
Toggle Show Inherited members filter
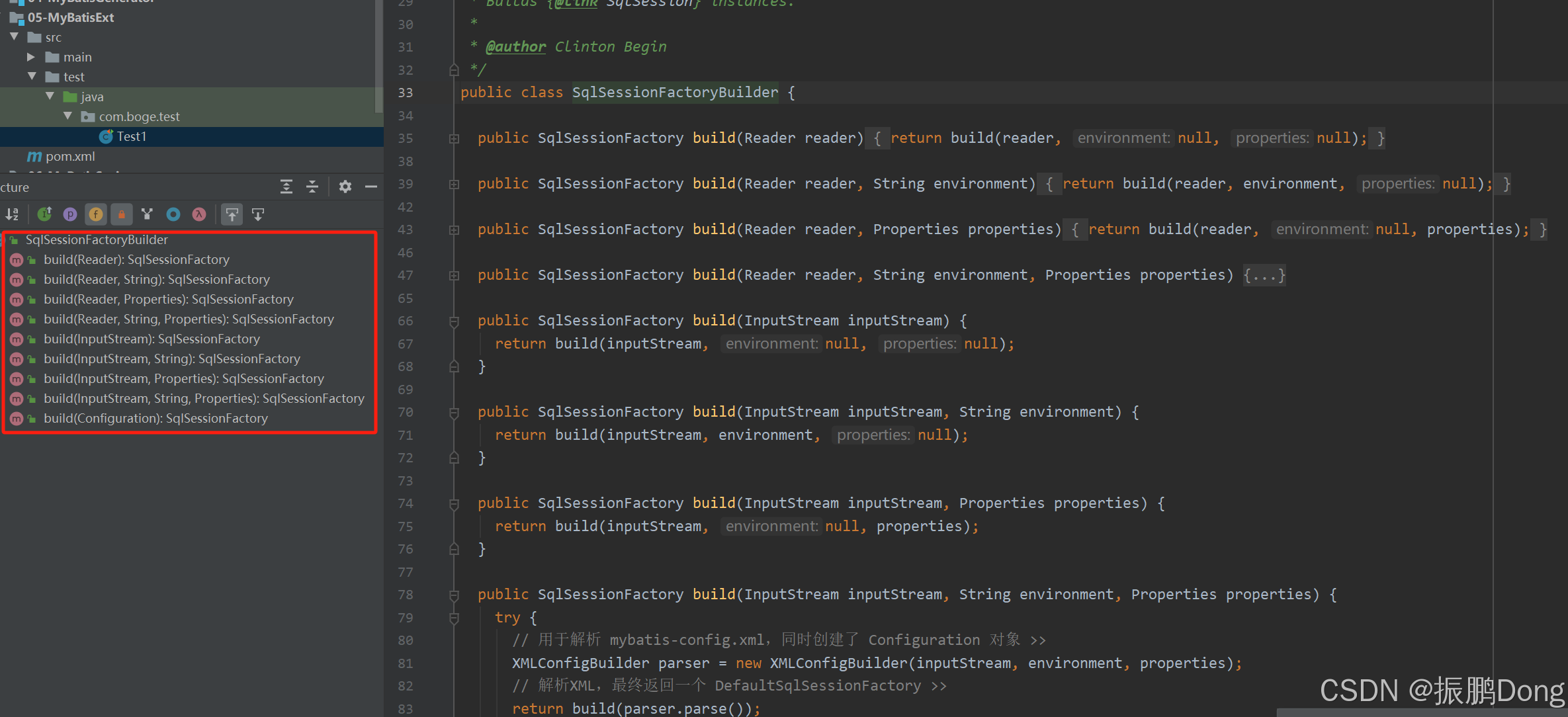(x=44, y=214)
